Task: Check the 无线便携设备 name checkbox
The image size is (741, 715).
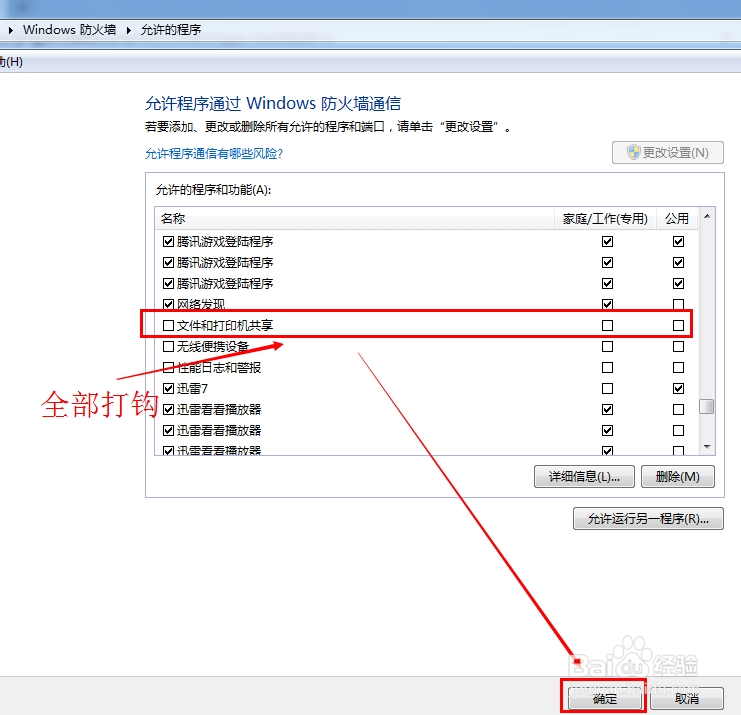Action: point(168,346)
